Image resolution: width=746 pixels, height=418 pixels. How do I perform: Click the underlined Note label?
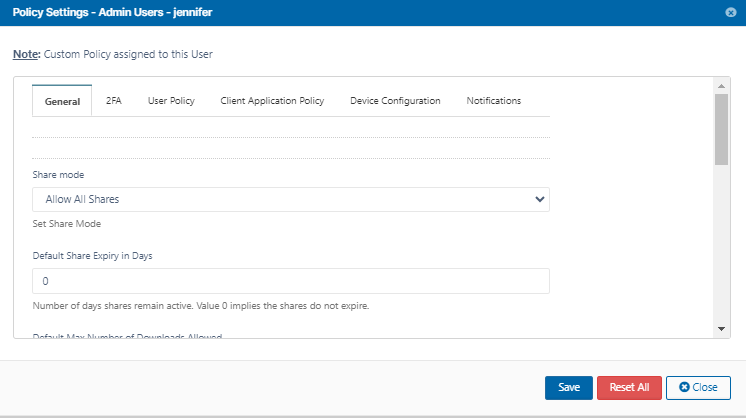pos(26,53)
